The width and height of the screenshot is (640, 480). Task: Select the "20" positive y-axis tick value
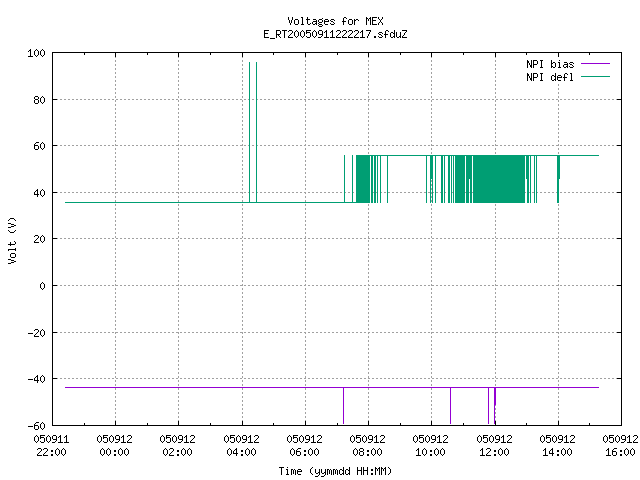40,239
